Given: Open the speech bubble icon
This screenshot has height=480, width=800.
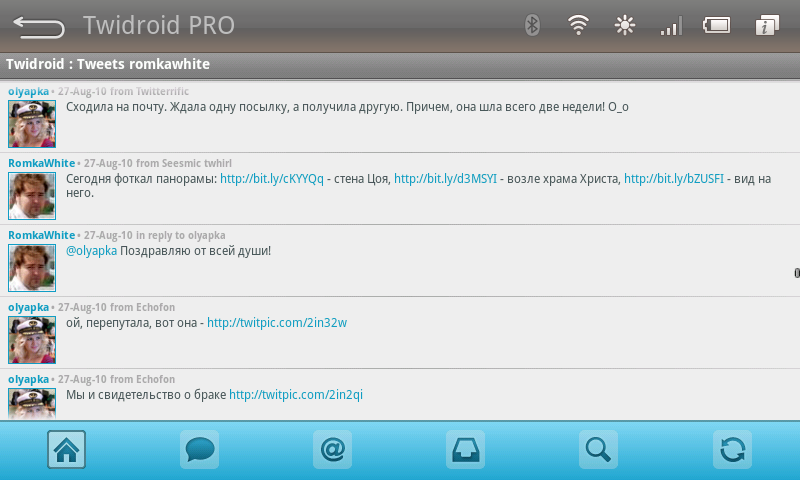Looking at the screenshot, I should pos(199,449).
